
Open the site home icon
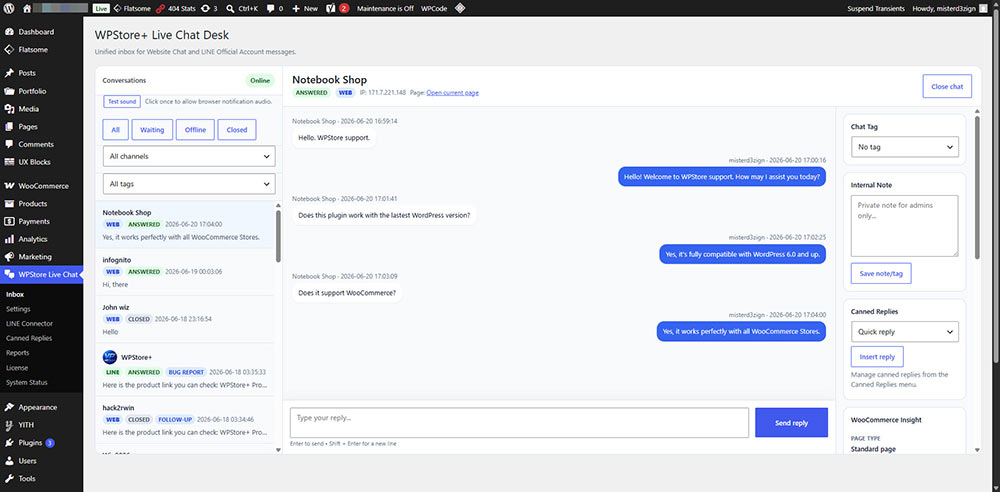[x=27, y=8]
